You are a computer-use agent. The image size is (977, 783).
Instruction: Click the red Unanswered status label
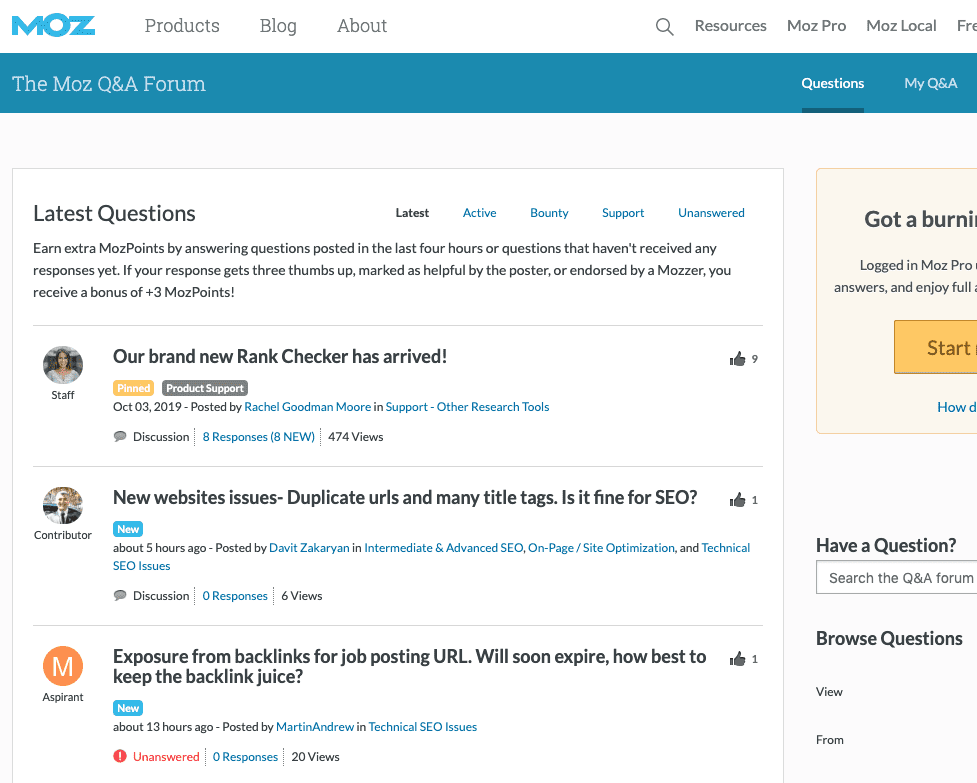coord(166,757)
